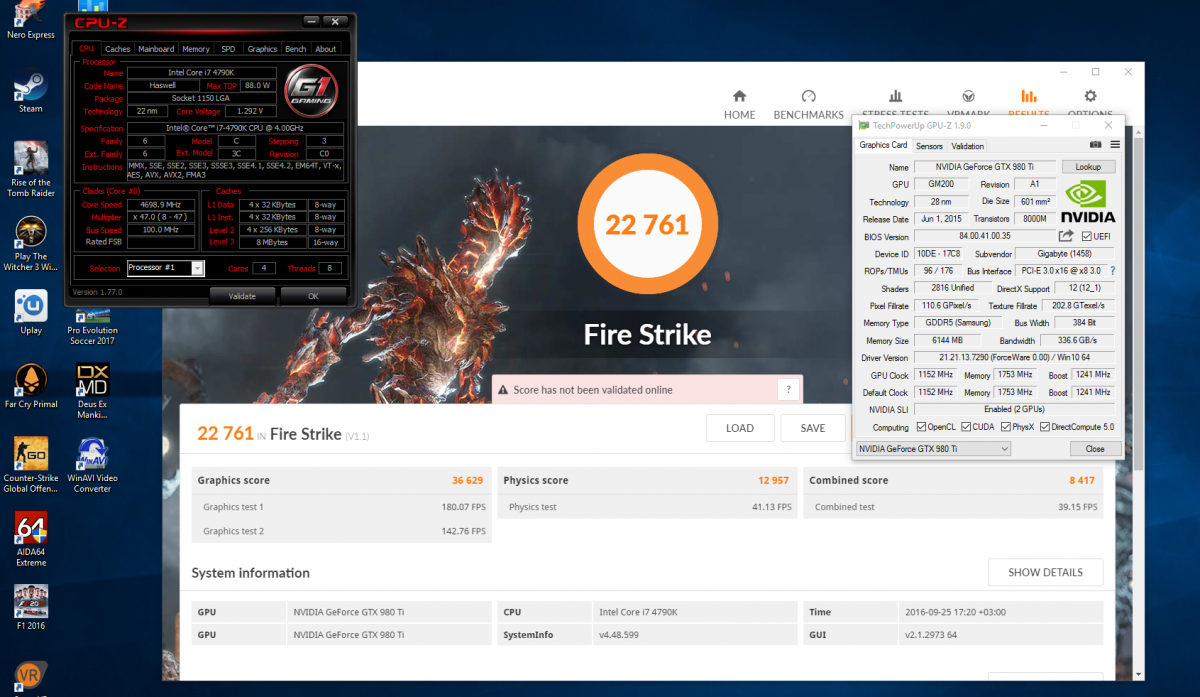Launch AIDA64 Extreme shortcut

point(31,539)
